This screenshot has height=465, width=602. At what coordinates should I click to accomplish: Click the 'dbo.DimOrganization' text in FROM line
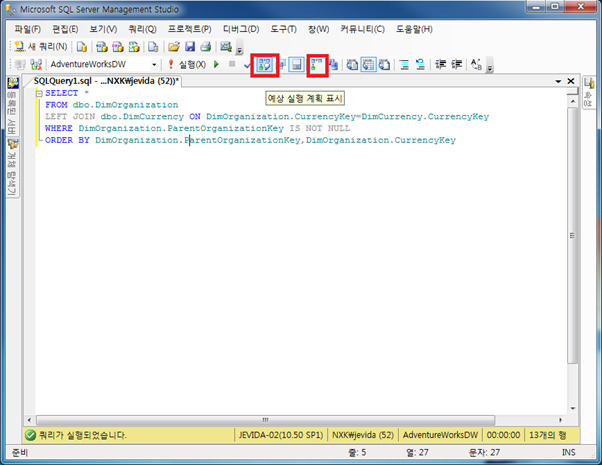pyautogui.click(x=125, y=105)
